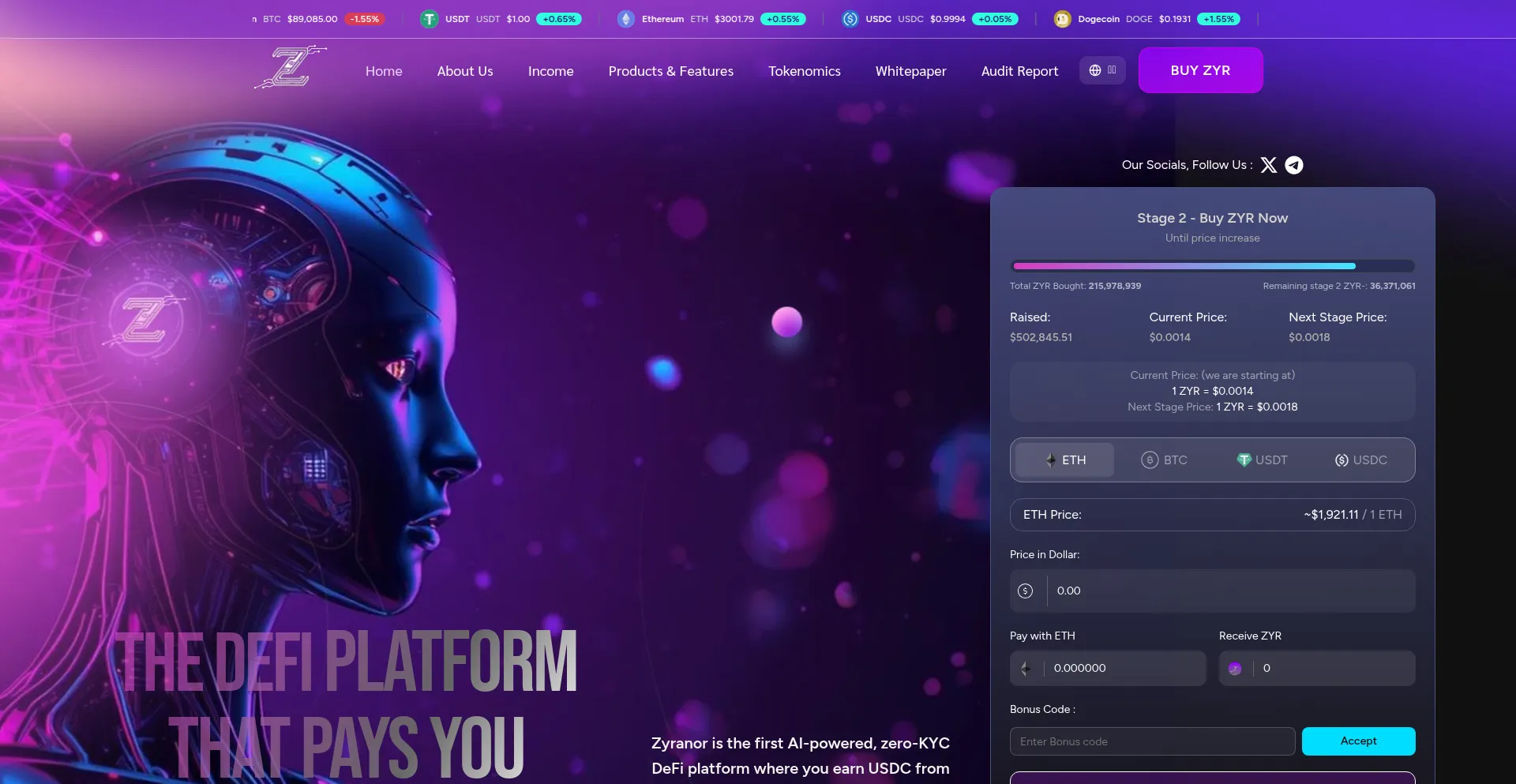Click the BUY ZYR button
The image size is (1516, 784).
(1201, 70)
